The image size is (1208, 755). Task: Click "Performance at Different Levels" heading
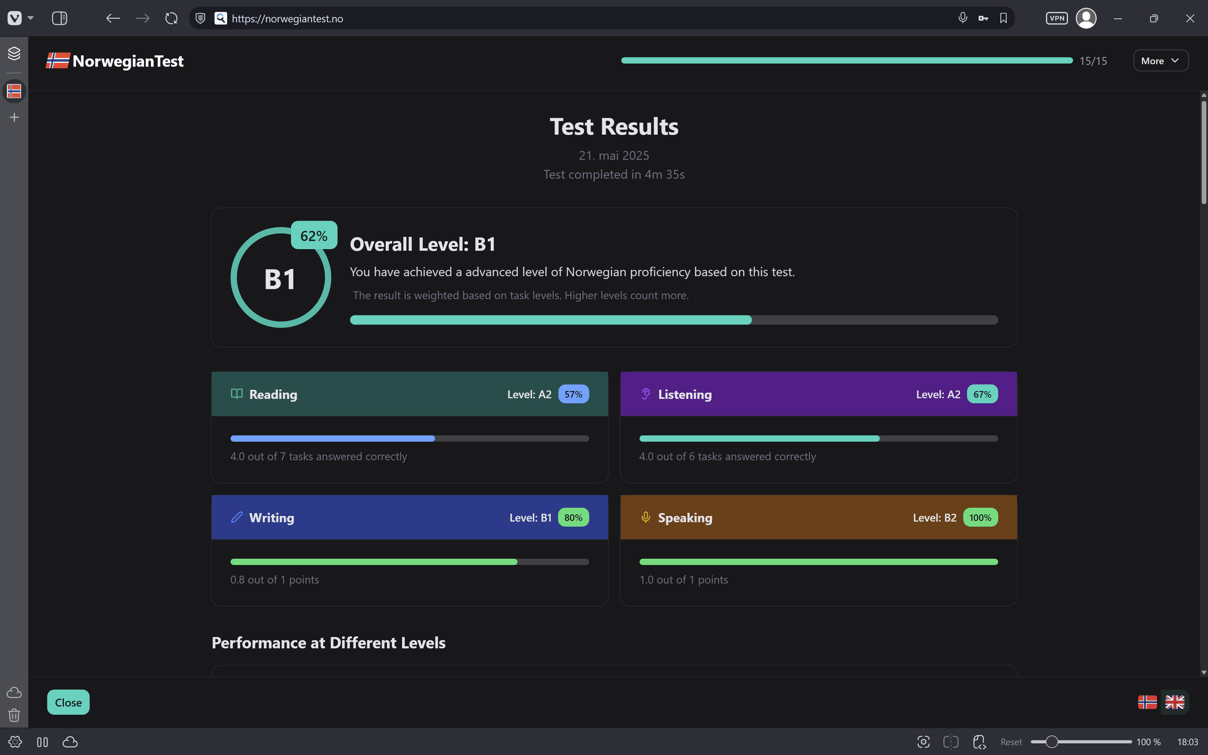coord(329,643)
